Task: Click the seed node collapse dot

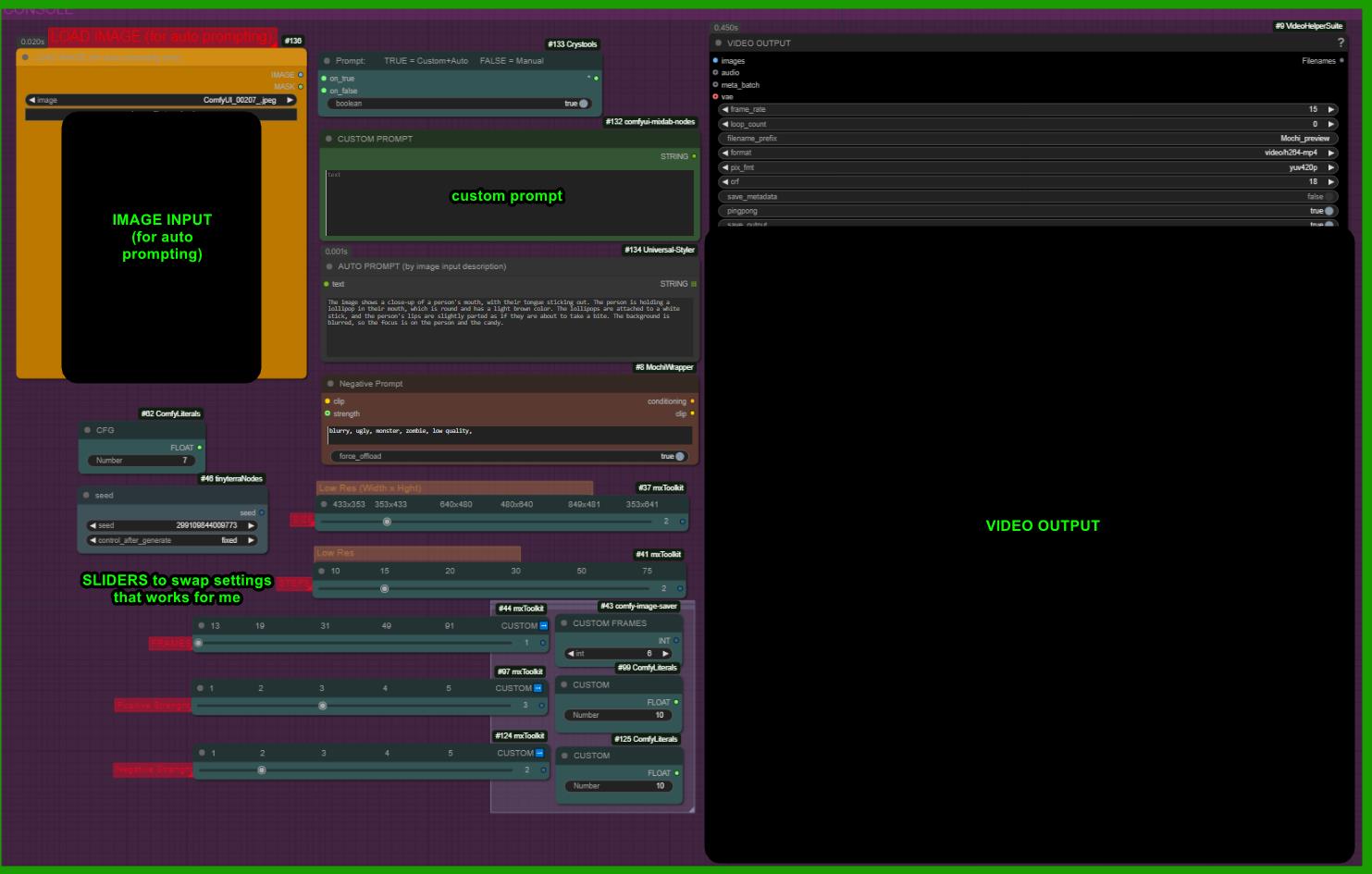Action: click(86, 496)
